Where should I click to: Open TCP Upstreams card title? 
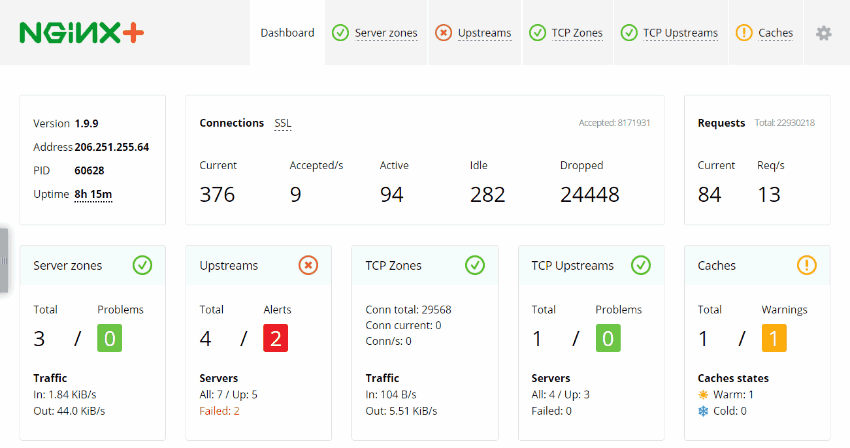click(x=572, y=266)
